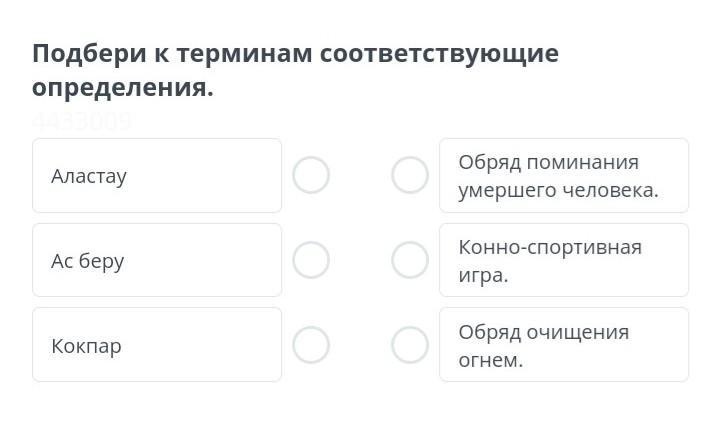The height and width of the screenshot is (437, 702).
Task: Click the word 'огнем.' in third definition
Action: [490, 360]
